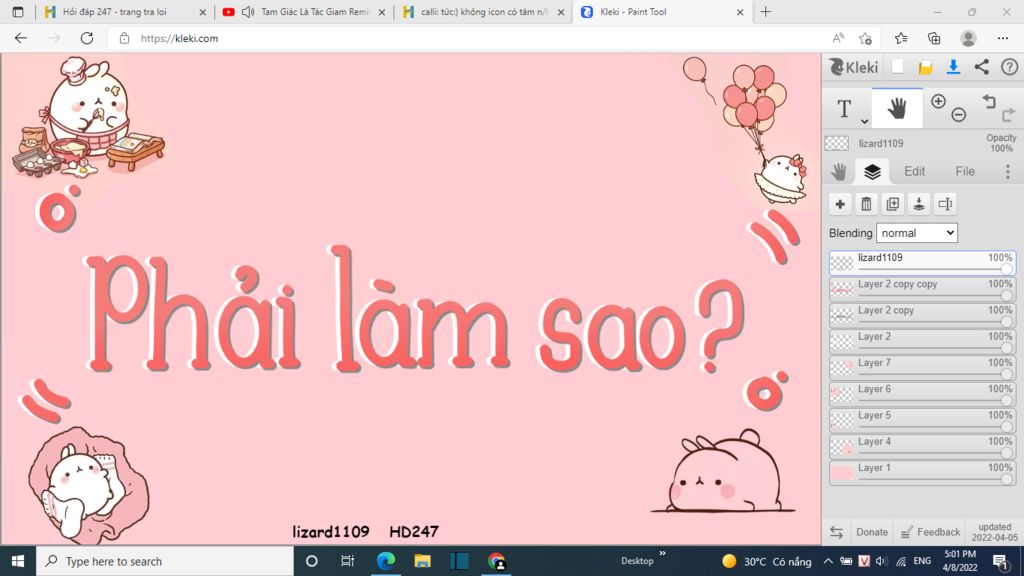Image resolution: width=1024 pixels, height=576 pixels.
Task: Select the Layer 2 copy row
Action: (922, 315)
